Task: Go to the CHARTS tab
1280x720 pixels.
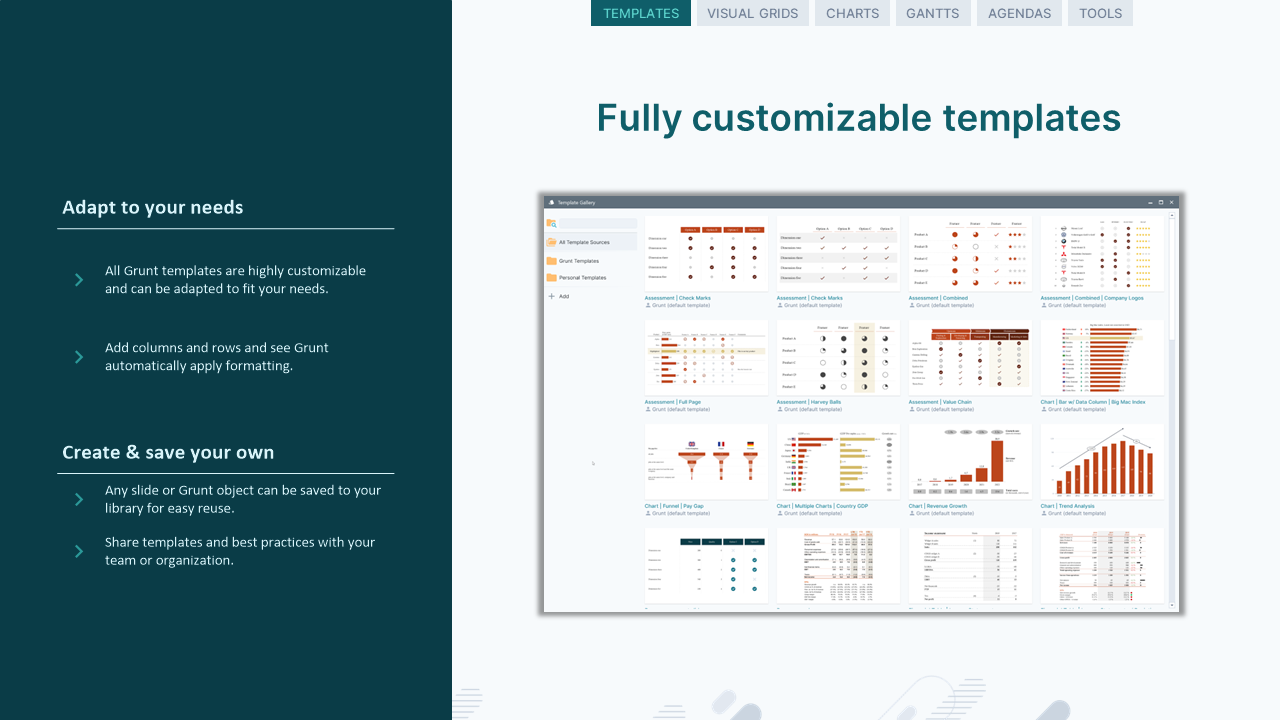Action: (853, 13)
